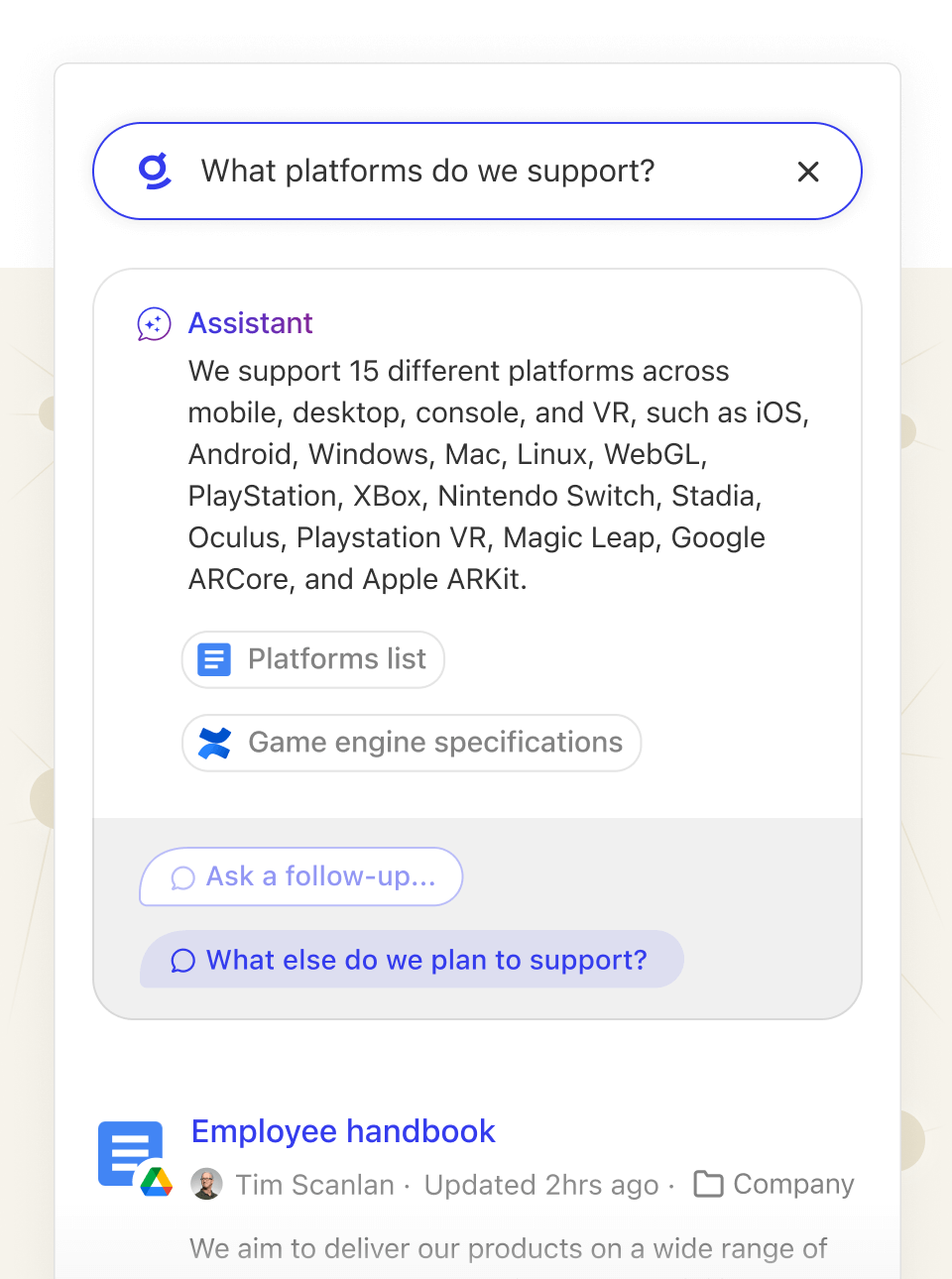The image size is (952, 1279).
Task: Open Tim Scanlan's author name
Action: 314,1185
